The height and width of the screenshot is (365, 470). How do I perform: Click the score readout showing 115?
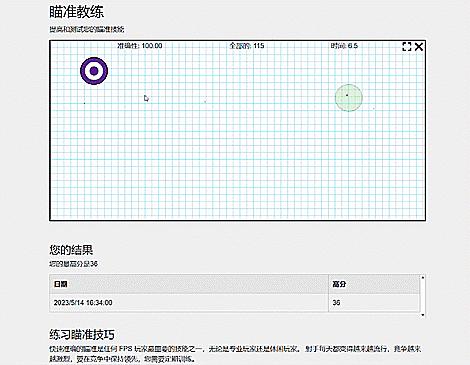coord(247,46)
